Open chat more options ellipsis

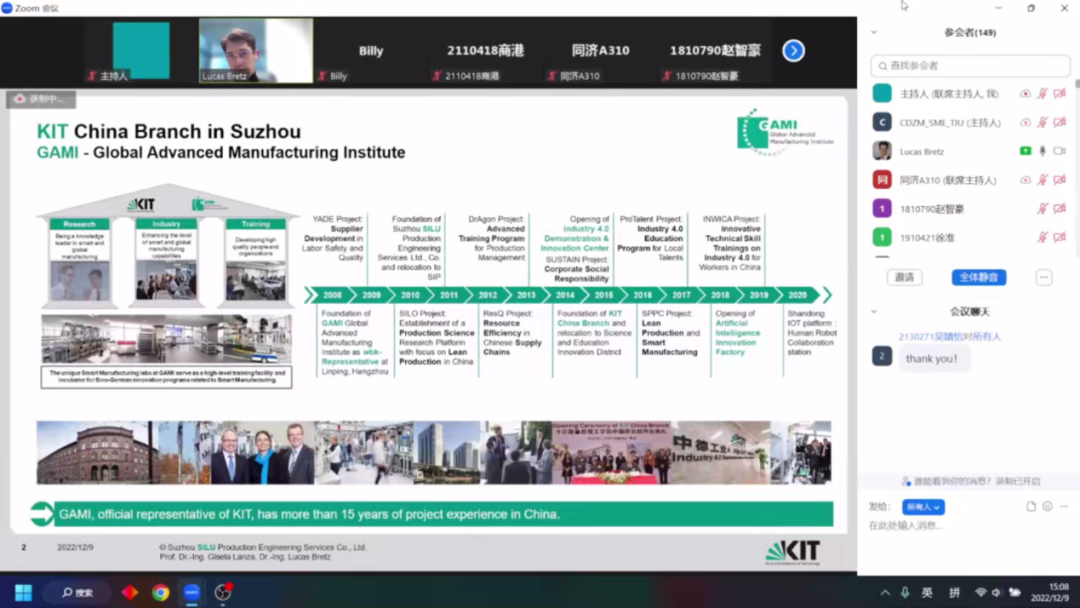pyautogui.click(x=1063, y=507)
